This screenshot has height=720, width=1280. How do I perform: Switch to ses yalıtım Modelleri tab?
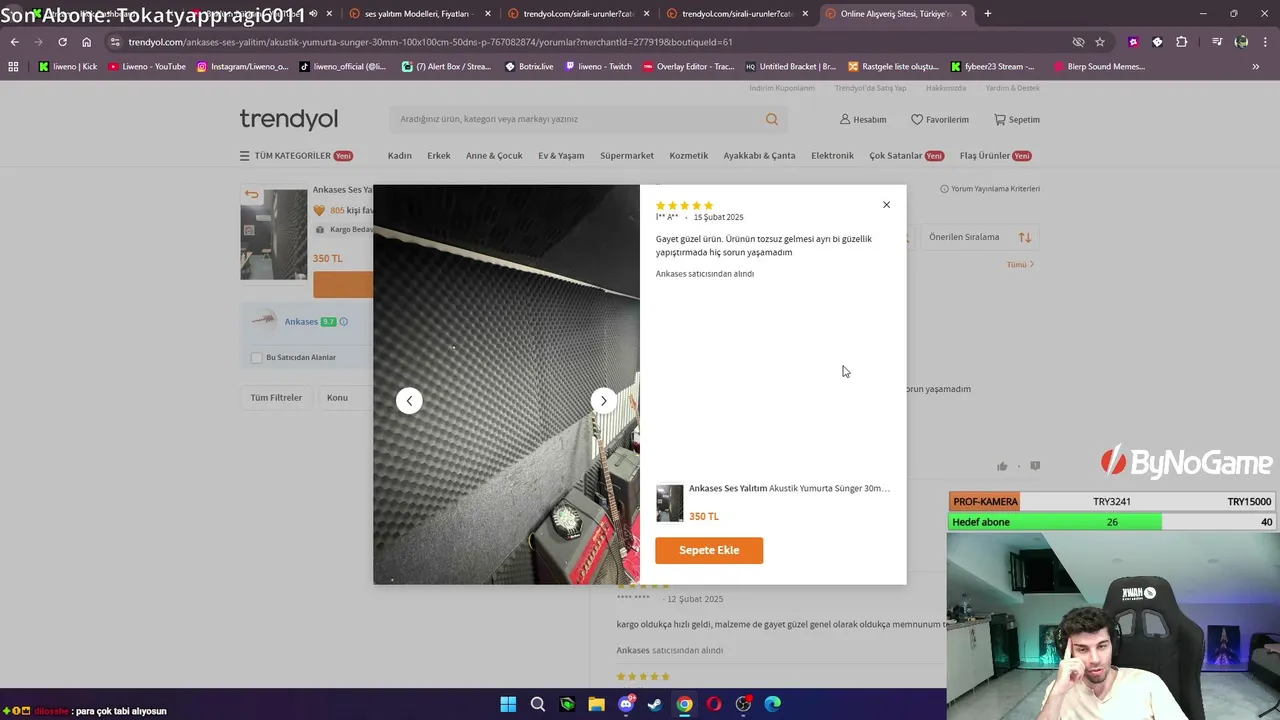420,14
